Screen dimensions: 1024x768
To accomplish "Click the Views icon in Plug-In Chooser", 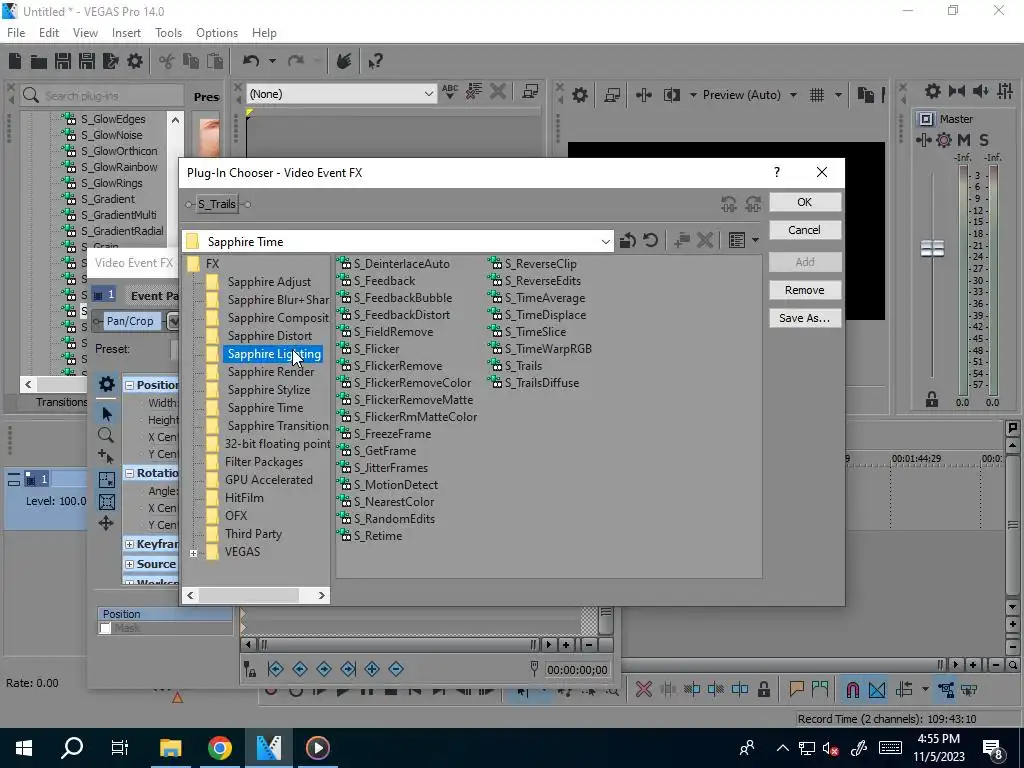I will pos(737,241).
